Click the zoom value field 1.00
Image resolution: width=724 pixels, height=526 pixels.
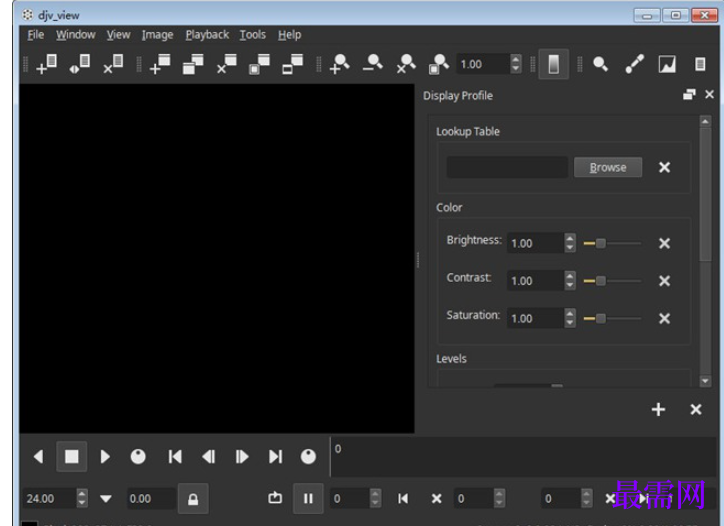[483, 64]
